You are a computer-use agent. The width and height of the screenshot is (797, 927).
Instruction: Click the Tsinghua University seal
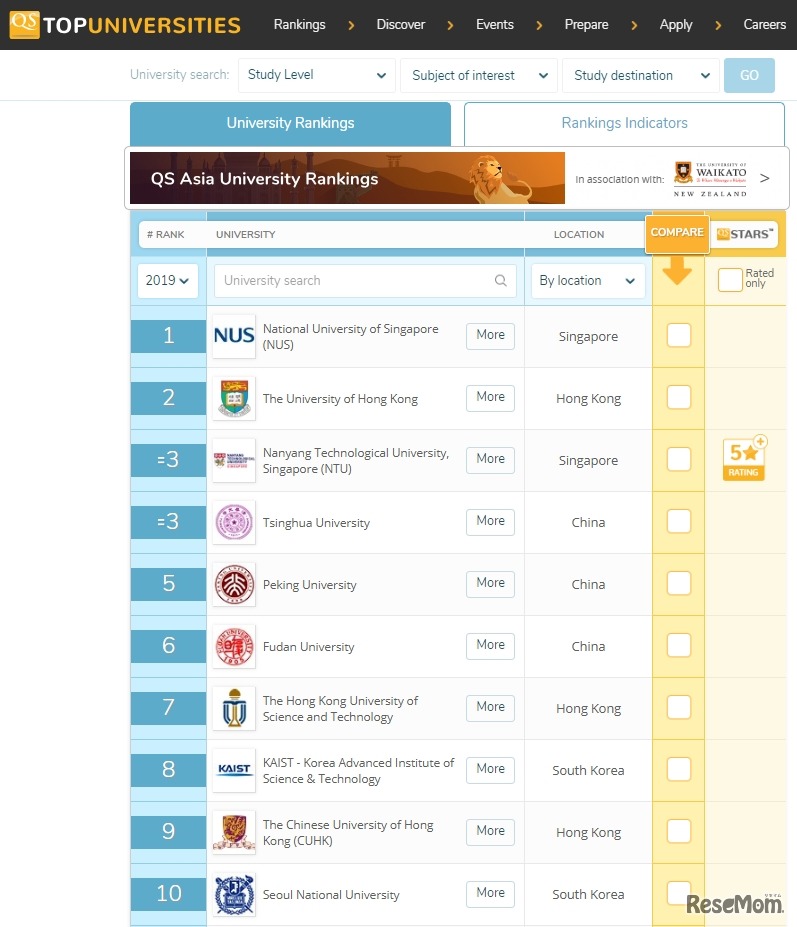[234, 522]
